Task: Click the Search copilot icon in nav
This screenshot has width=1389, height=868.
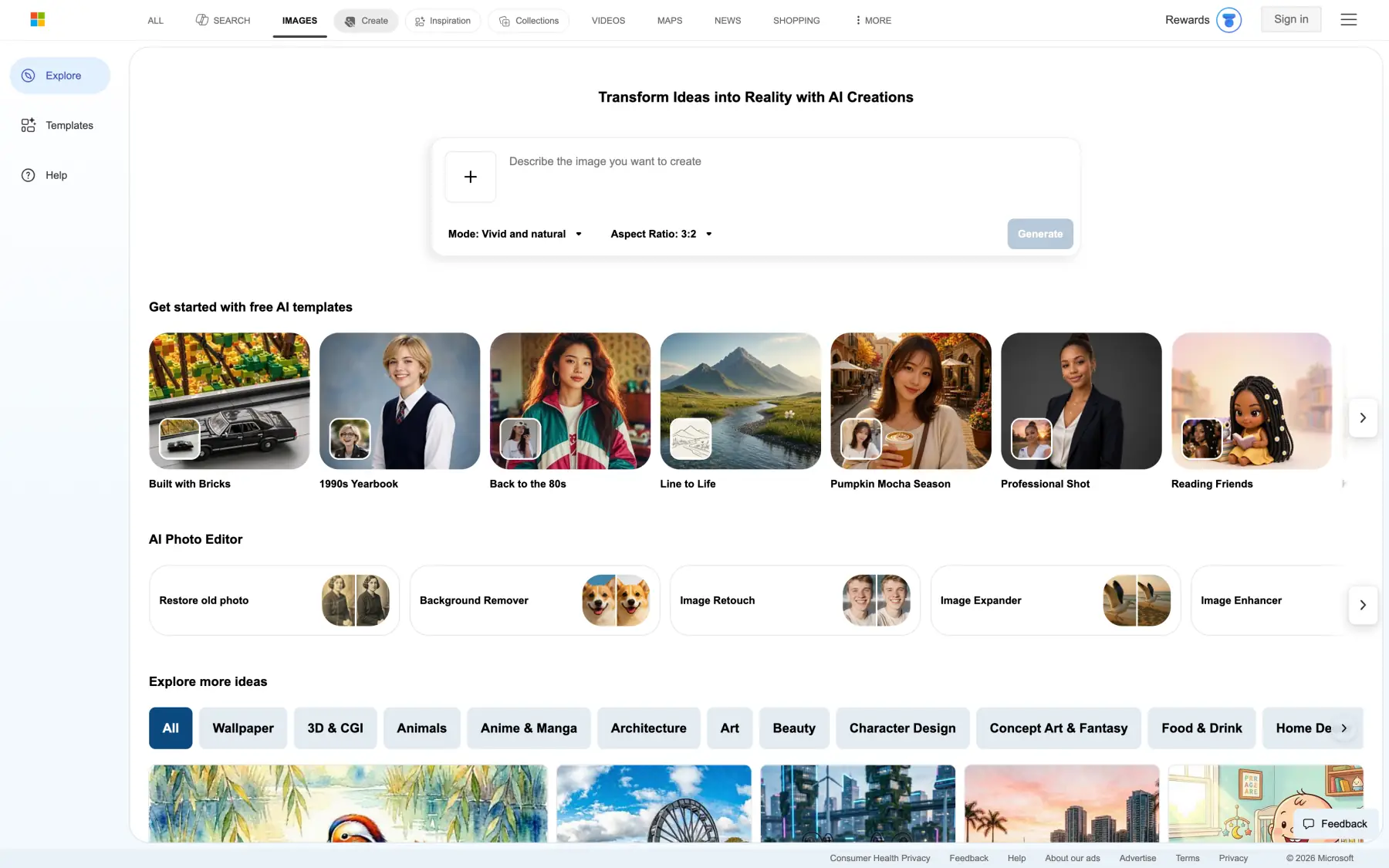Action: (202, 20)
